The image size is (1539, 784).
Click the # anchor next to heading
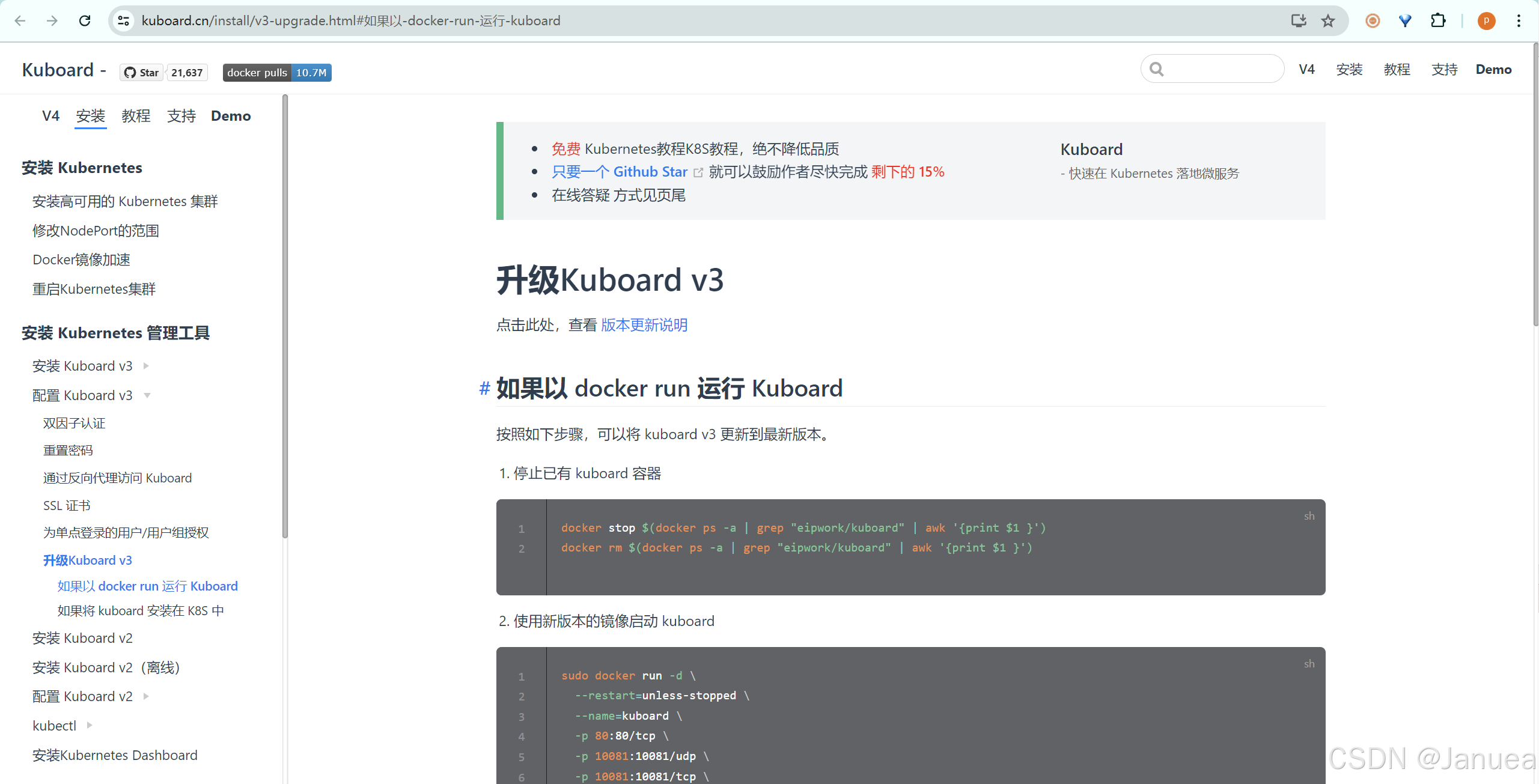click(484, 388)
